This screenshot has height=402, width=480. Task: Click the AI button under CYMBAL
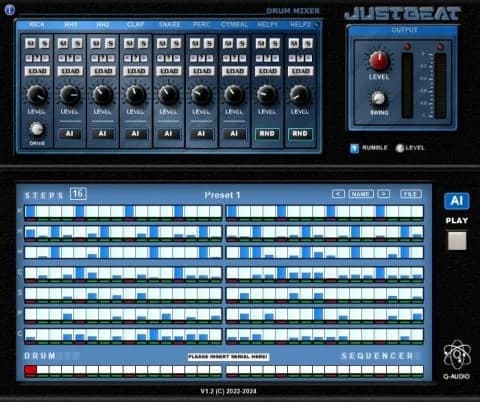[x=234, y=134]
